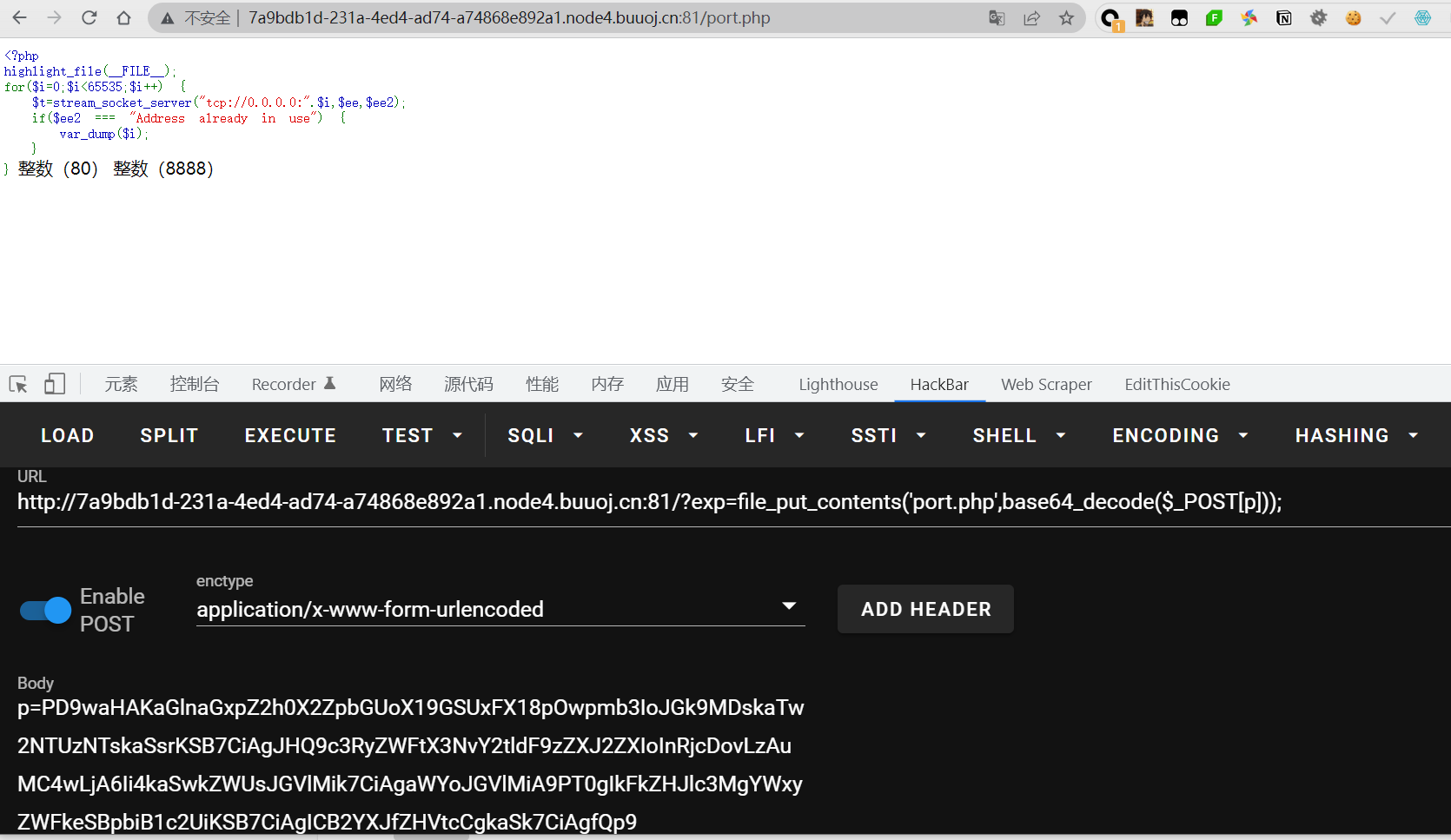The image size is (1451, 840).
Task: Reload the port.php page
Action: click(x=89, y=17)
